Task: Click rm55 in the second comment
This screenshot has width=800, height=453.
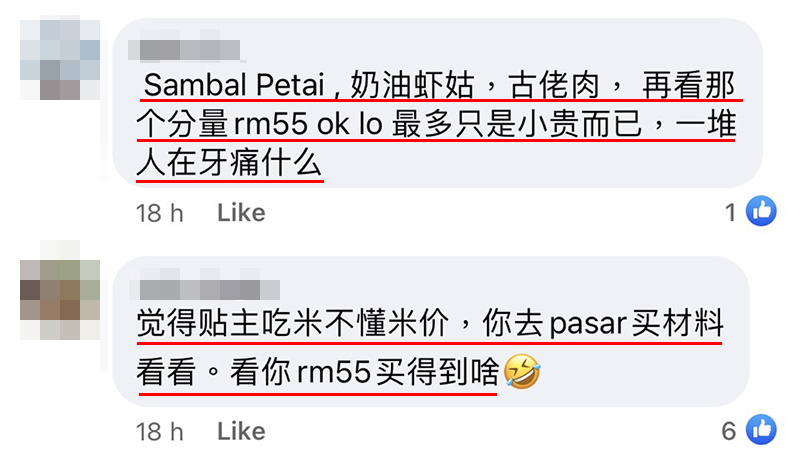Action: tap(334, 373)
